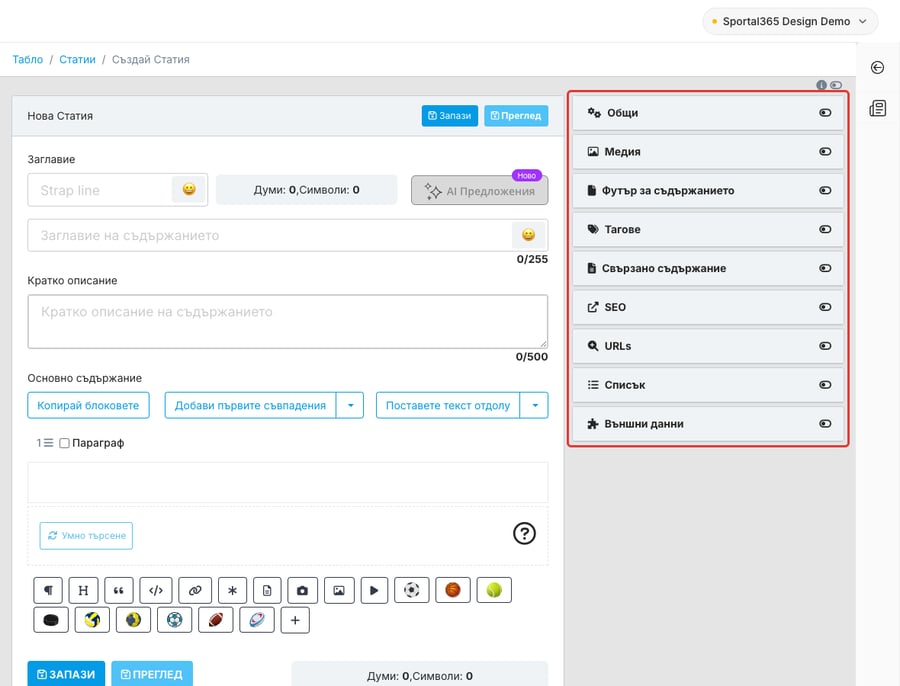The image size is (900, 686).
Task: Add a block using the camera icon
Action: pos(302,590)
